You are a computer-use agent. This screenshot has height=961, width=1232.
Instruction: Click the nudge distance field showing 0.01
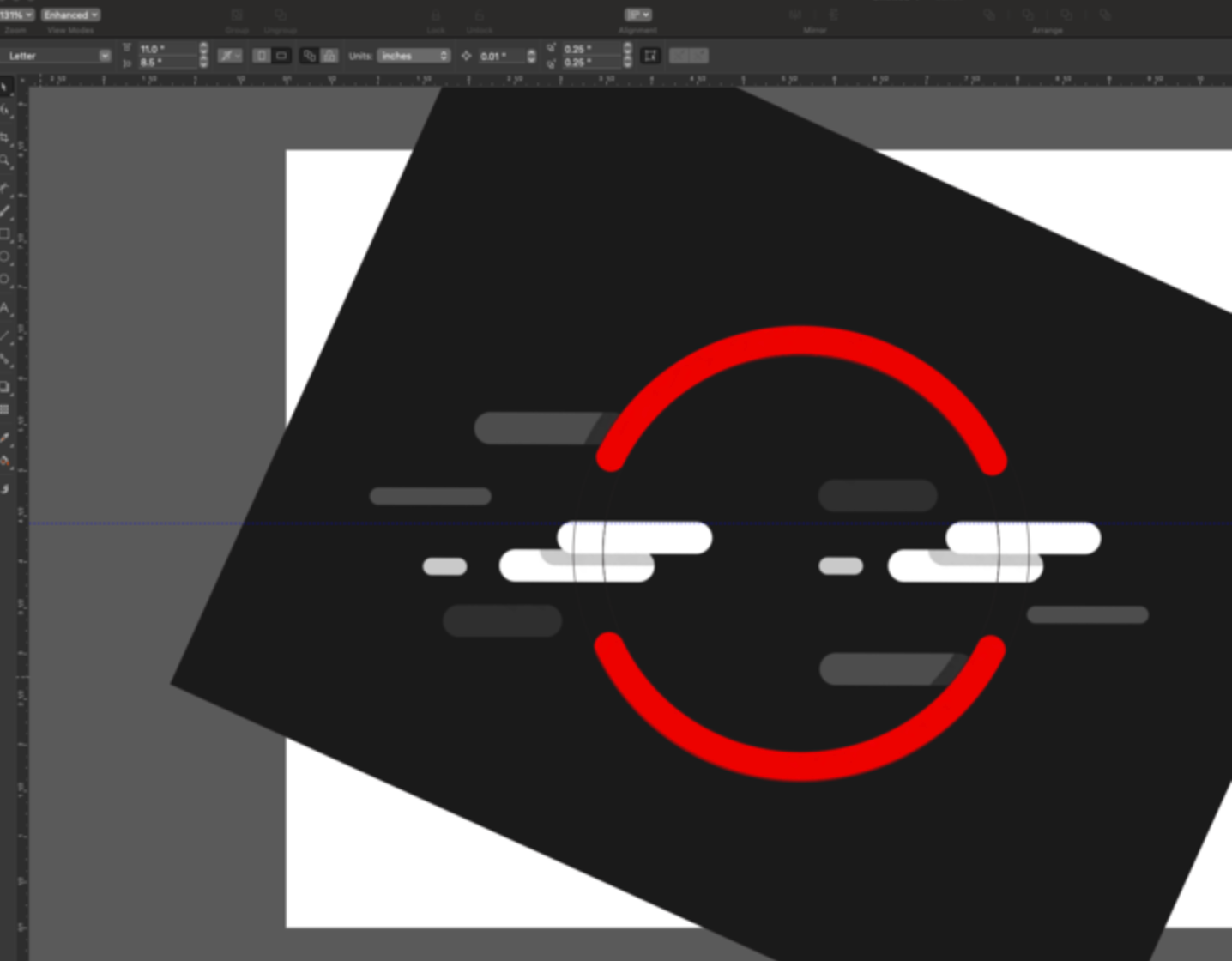[503, 56]
